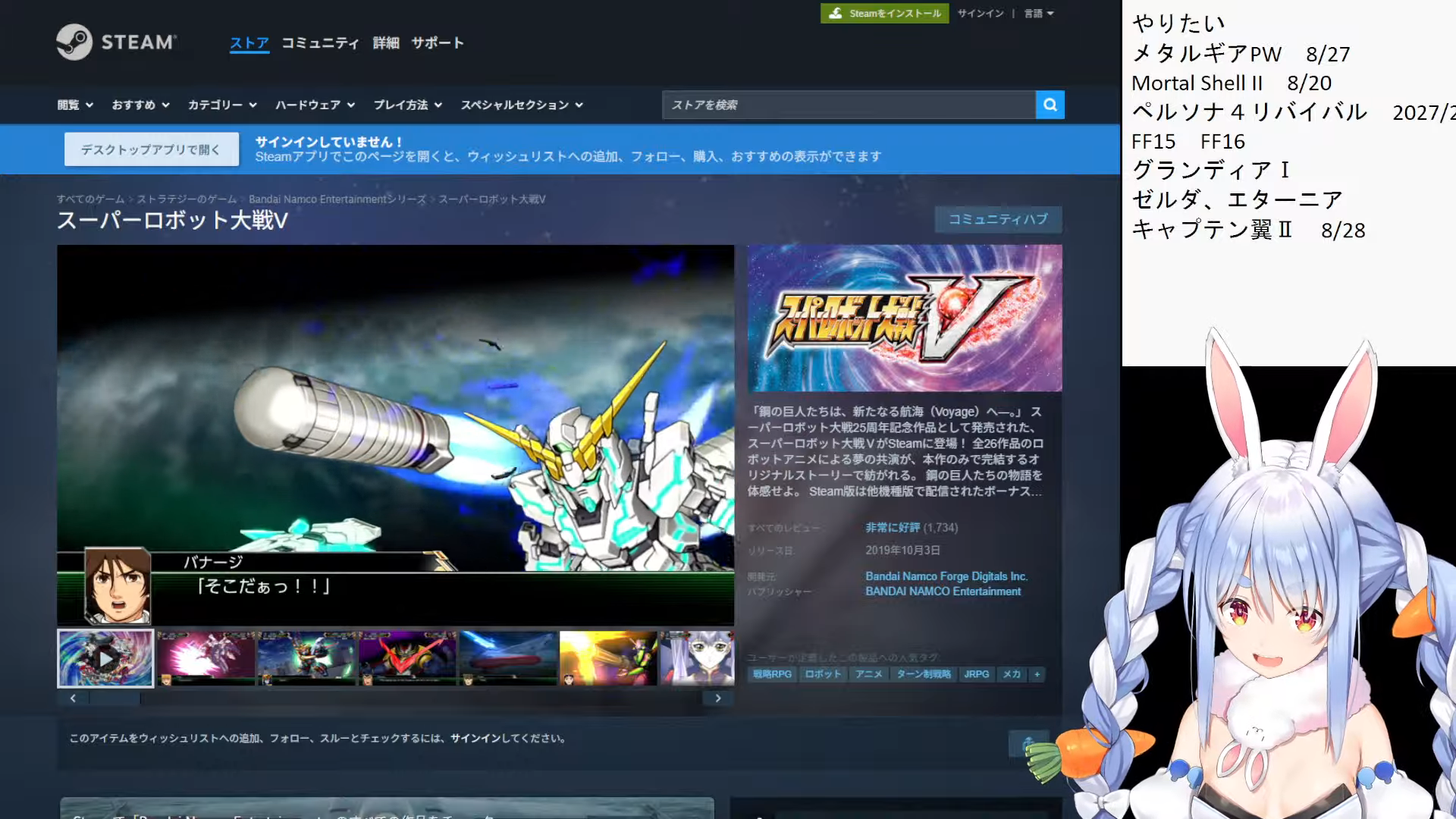Open the コミュニティハブ button
Image resolution: width=1456 pixels, height=819 pixels.
(x=998, y=219)
